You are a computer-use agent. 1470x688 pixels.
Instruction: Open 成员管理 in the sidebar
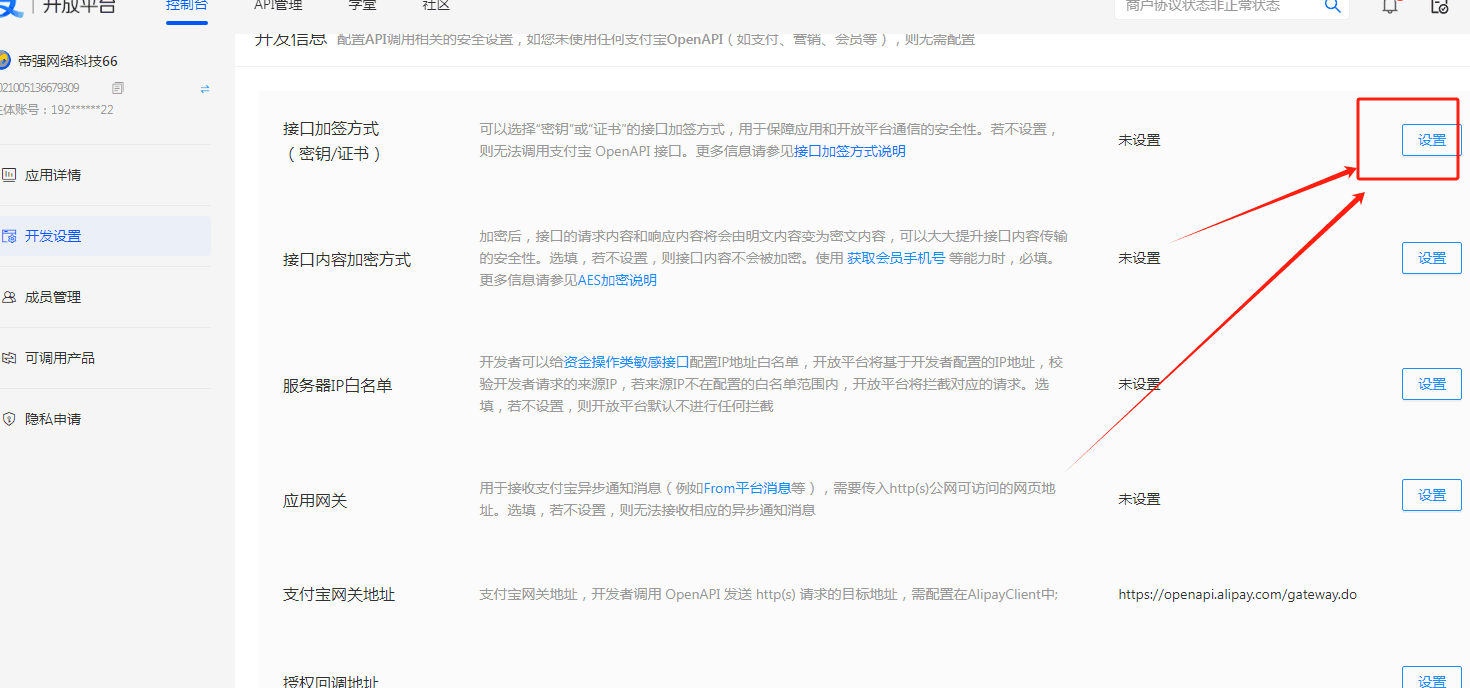point(105,297)
